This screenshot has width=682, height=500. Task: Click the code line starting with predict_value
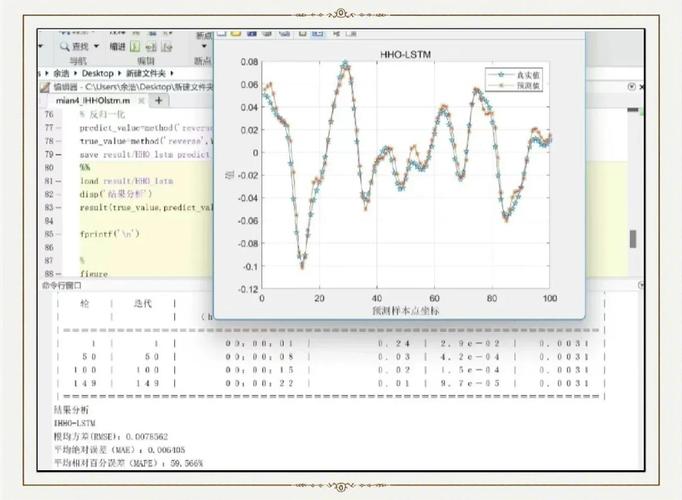[147, 128]
